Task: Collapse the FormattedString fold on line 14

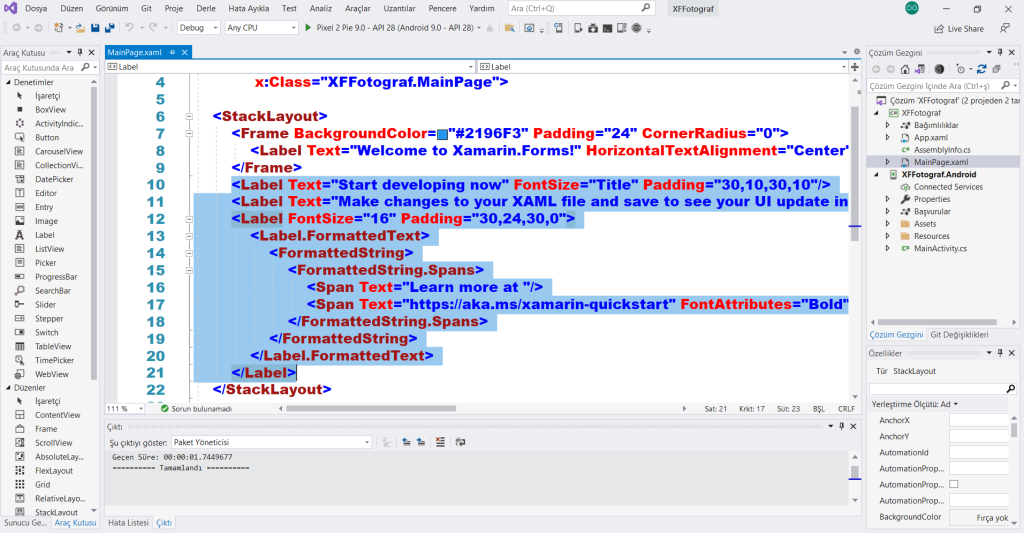Action: point(190,253)
